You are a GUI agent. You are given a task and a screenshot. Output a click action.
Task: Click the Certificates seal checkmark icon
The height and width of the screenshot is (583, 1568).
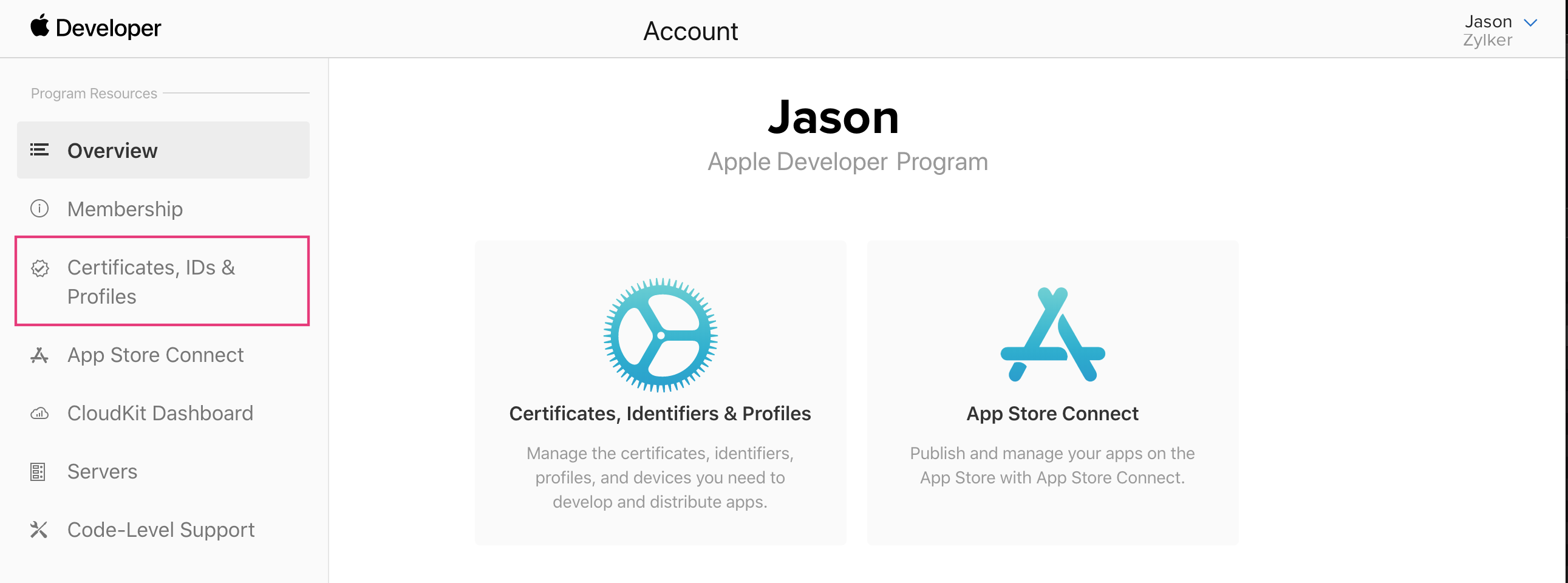pos(40,268)
